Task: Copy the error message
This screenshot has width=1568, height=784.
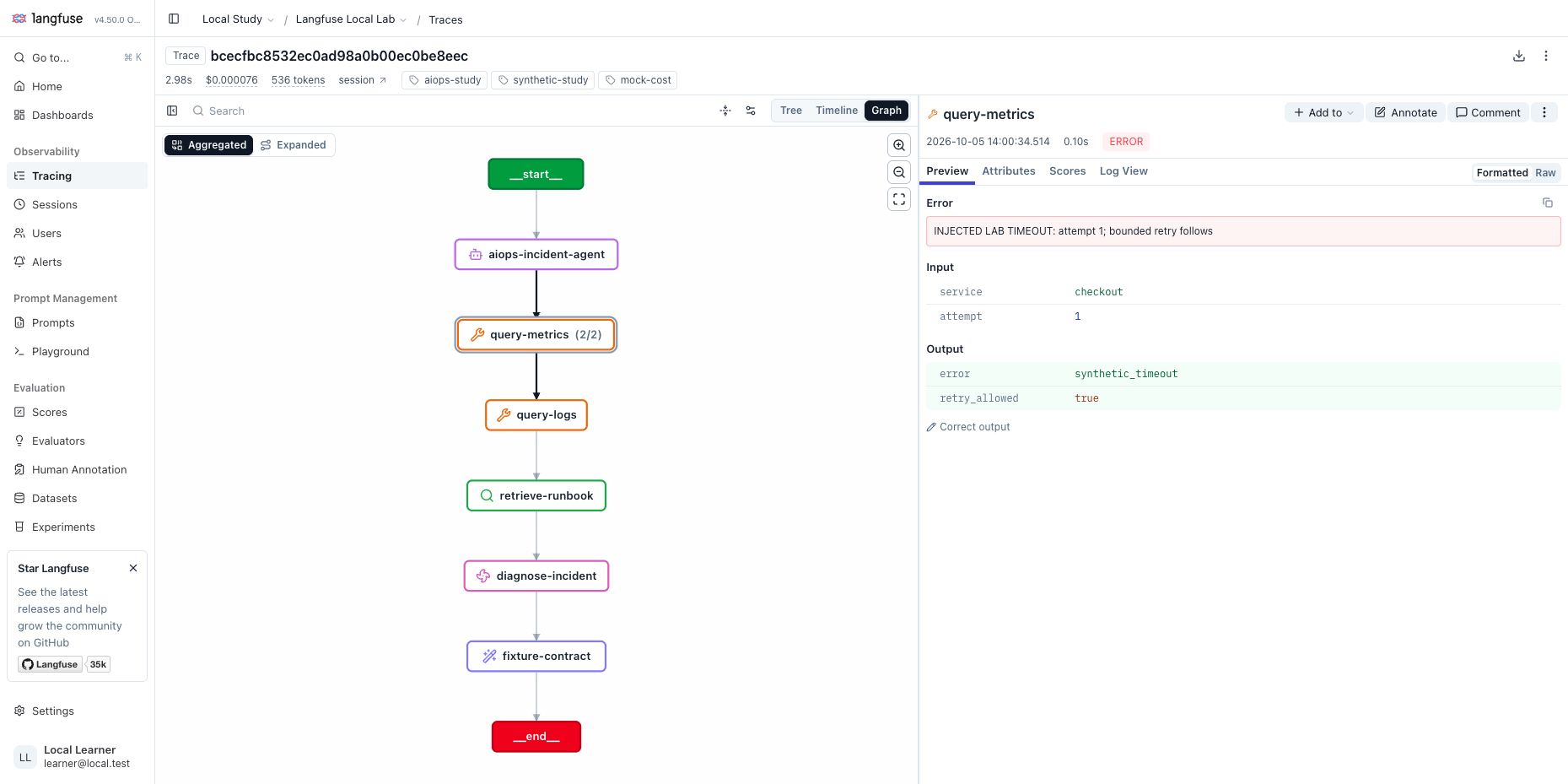Action: click(1547, 203)
